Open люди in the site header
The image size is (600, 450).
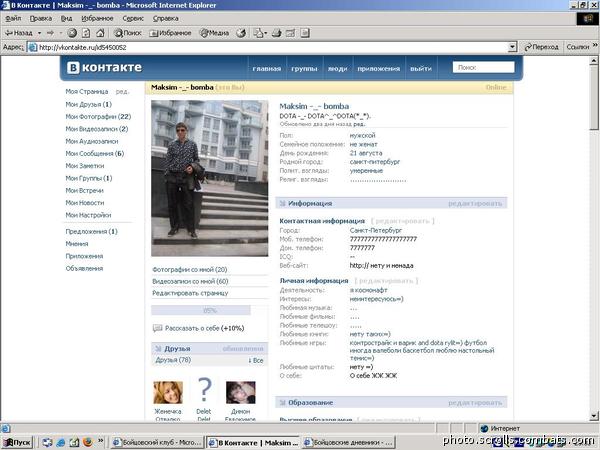pyautogui.click(x=337, y=69)
